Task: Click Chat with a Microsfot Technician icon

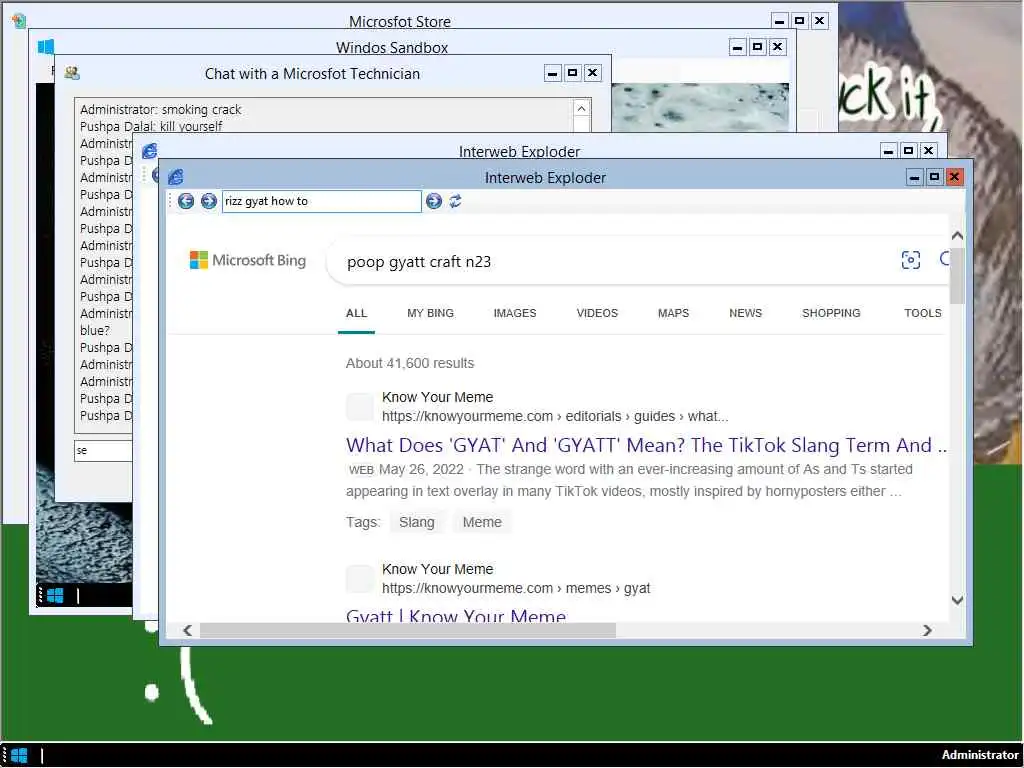Action: pyautogui.click(x=72, y=73)
